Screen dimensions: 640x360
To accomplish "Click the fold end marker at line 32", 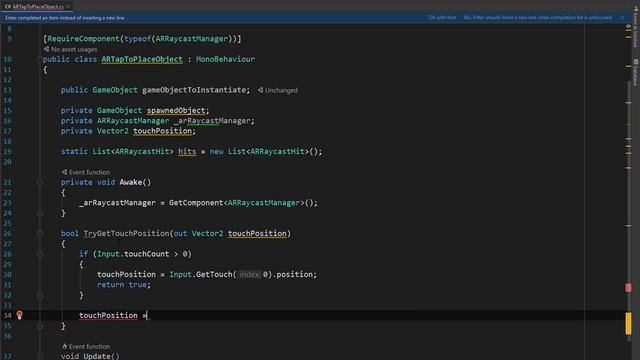I will click(40, 295).
